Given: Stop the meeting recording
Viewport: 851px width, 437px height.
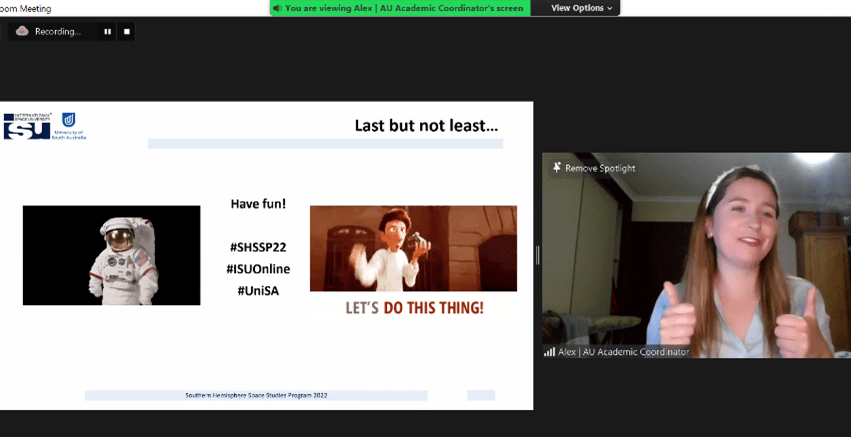Looking at the screenshot, I should [127, 32].
